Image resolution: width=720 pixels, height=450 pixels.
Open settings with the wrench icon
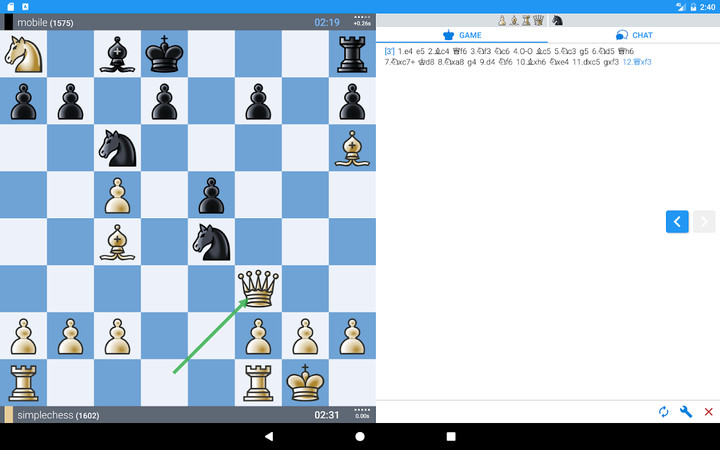point(686,411)
